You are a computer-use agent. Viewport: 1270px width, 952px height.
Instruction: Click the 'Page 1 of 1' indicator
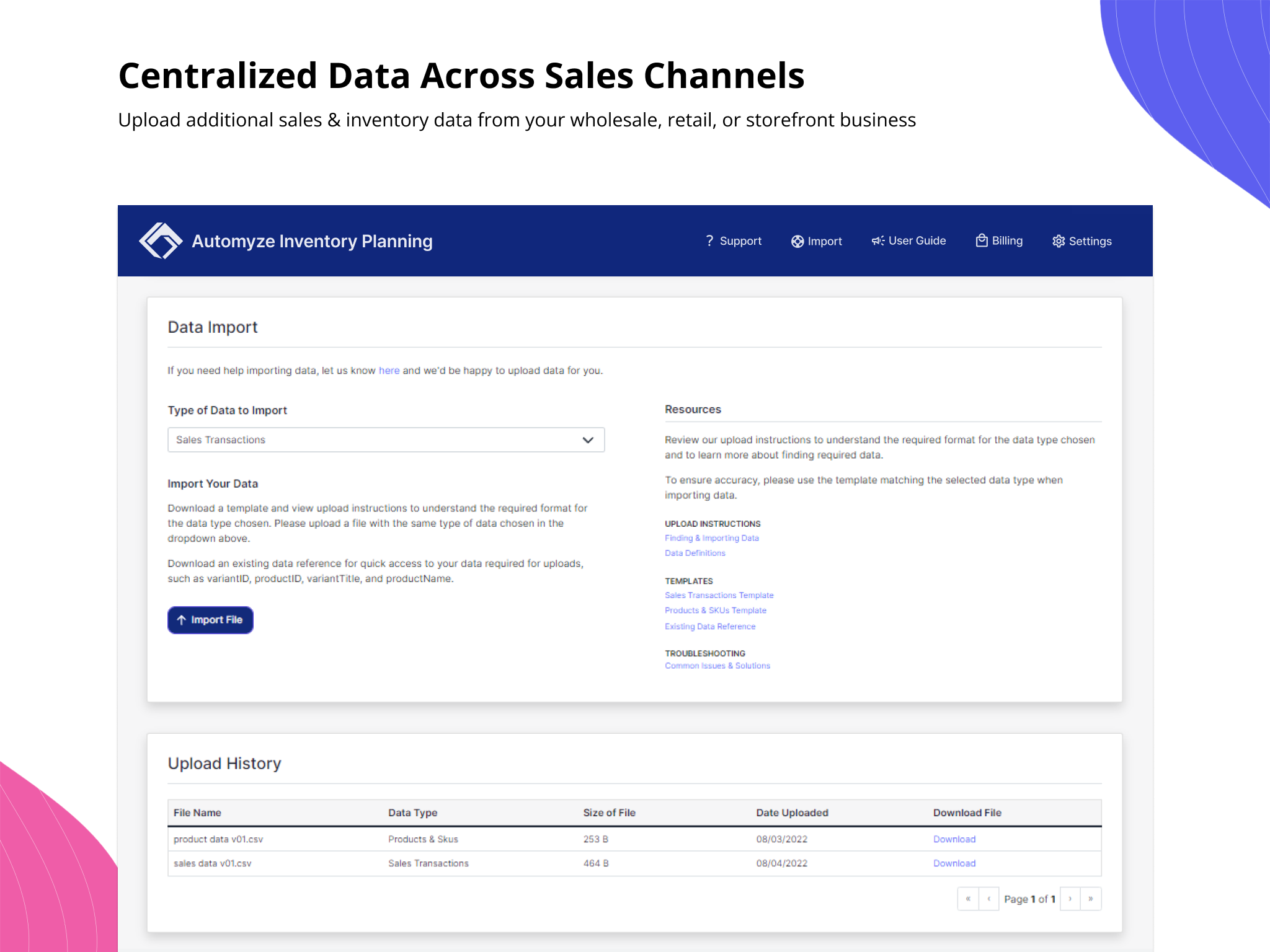tap(1029, 899)
